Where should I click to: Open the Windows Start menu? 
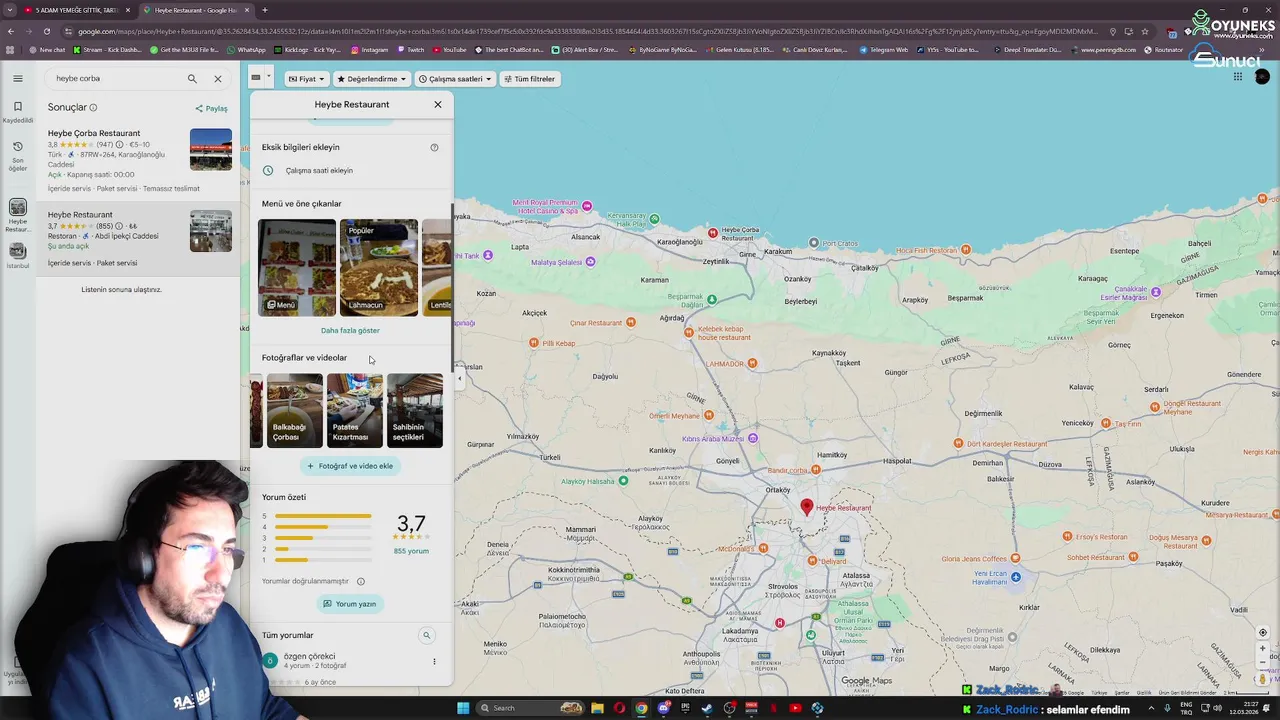coord(463,708)
